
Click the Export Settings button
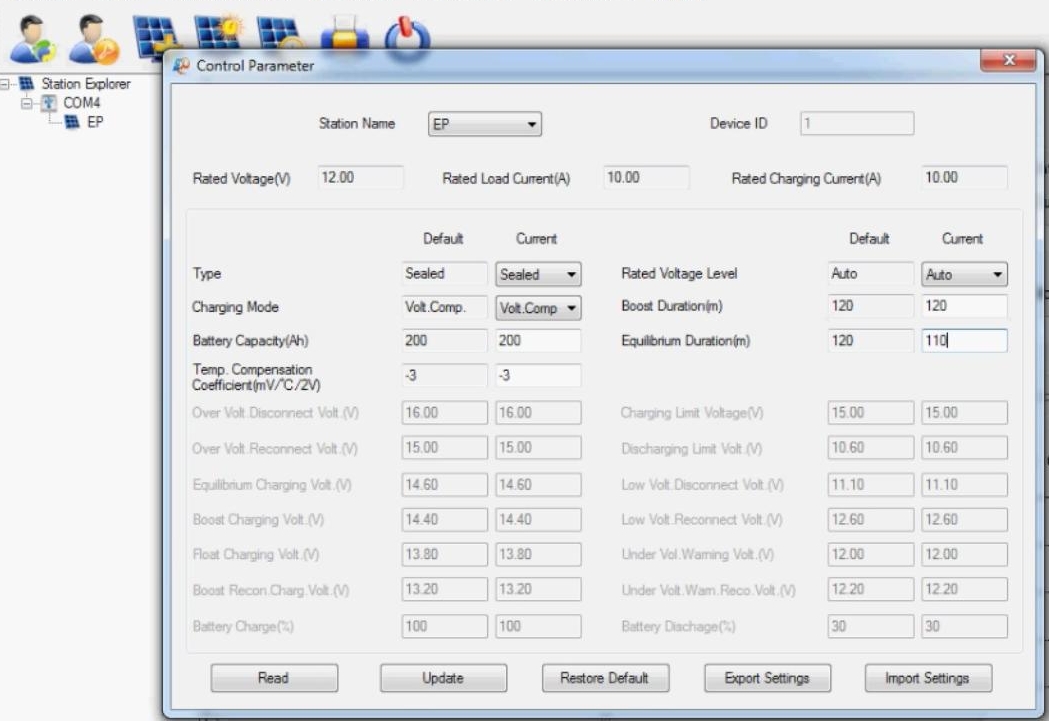click(x=766, y=678)
